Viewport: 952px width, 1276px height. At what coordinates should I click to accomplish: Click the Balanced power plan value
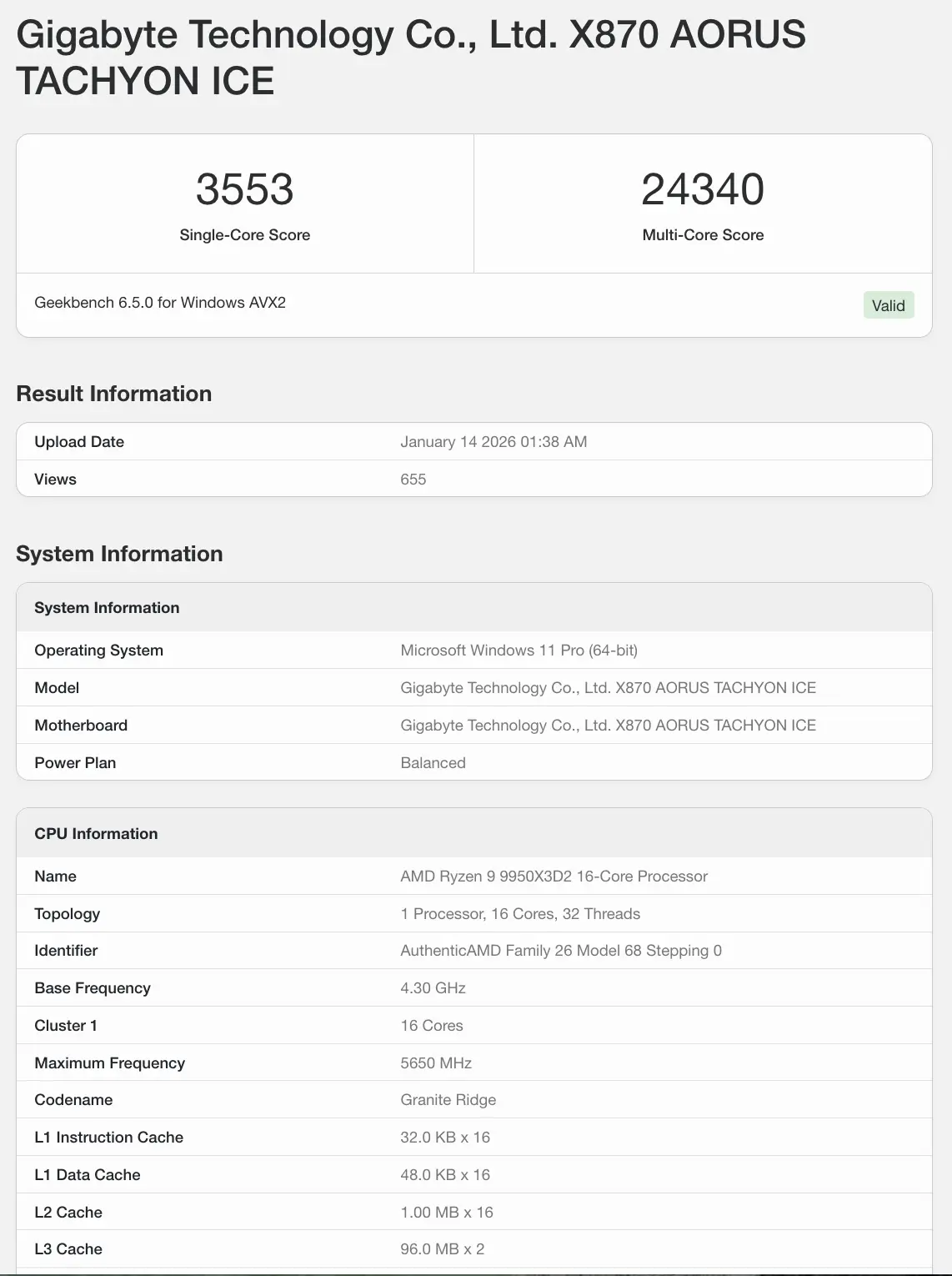[433, 763]
